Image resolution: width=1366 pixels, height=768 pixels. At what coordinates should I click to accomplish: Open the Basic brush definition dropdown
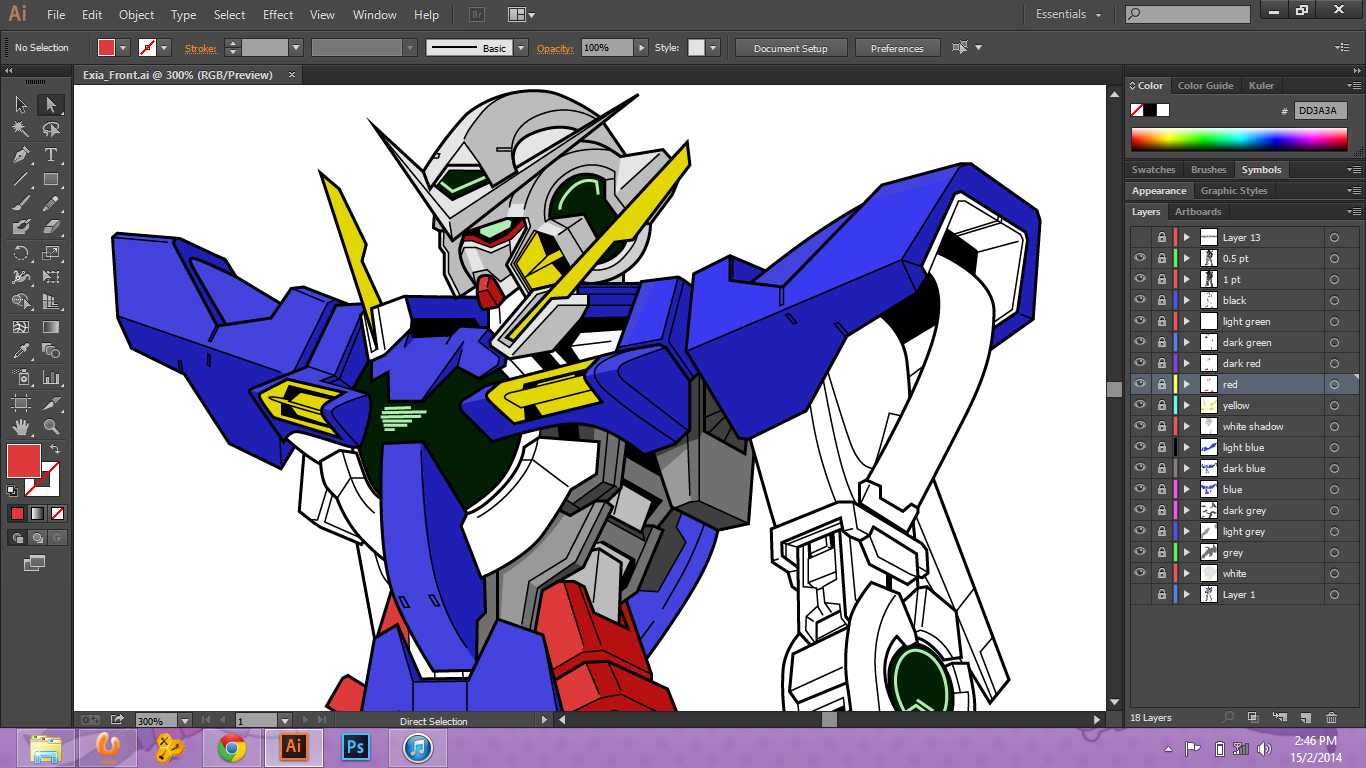click(x=521, y=47)
